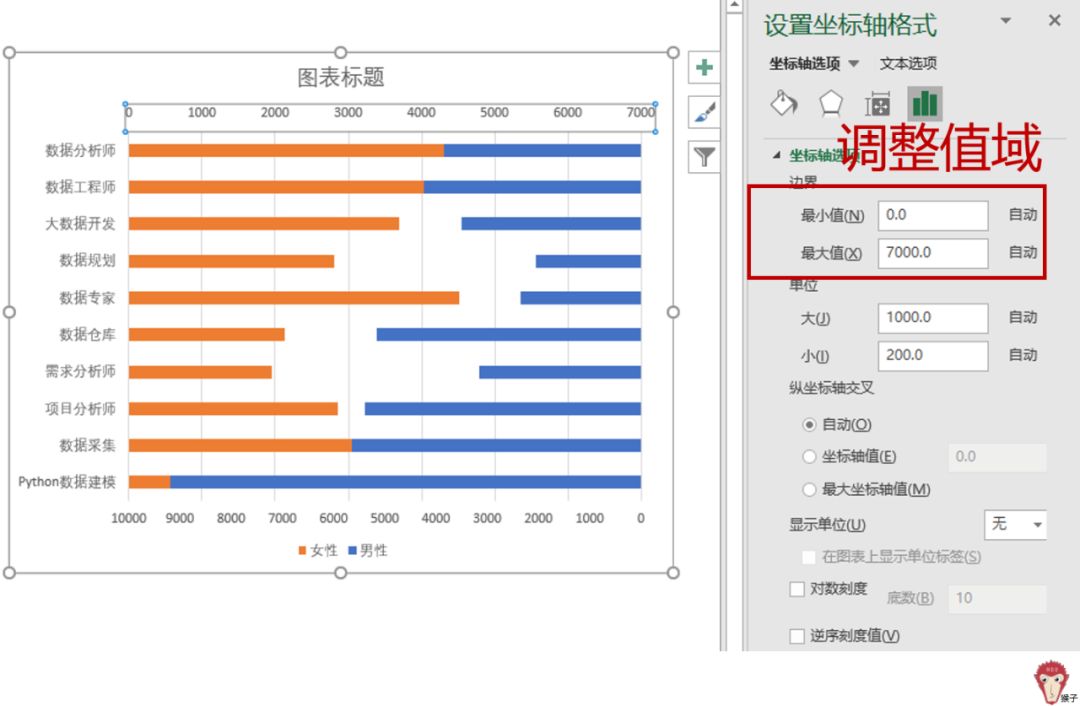Image resolution: width=1080 pixels, height=706 pixels.
Task: Click the 大数据开发 category label
Action: point(80,223)
